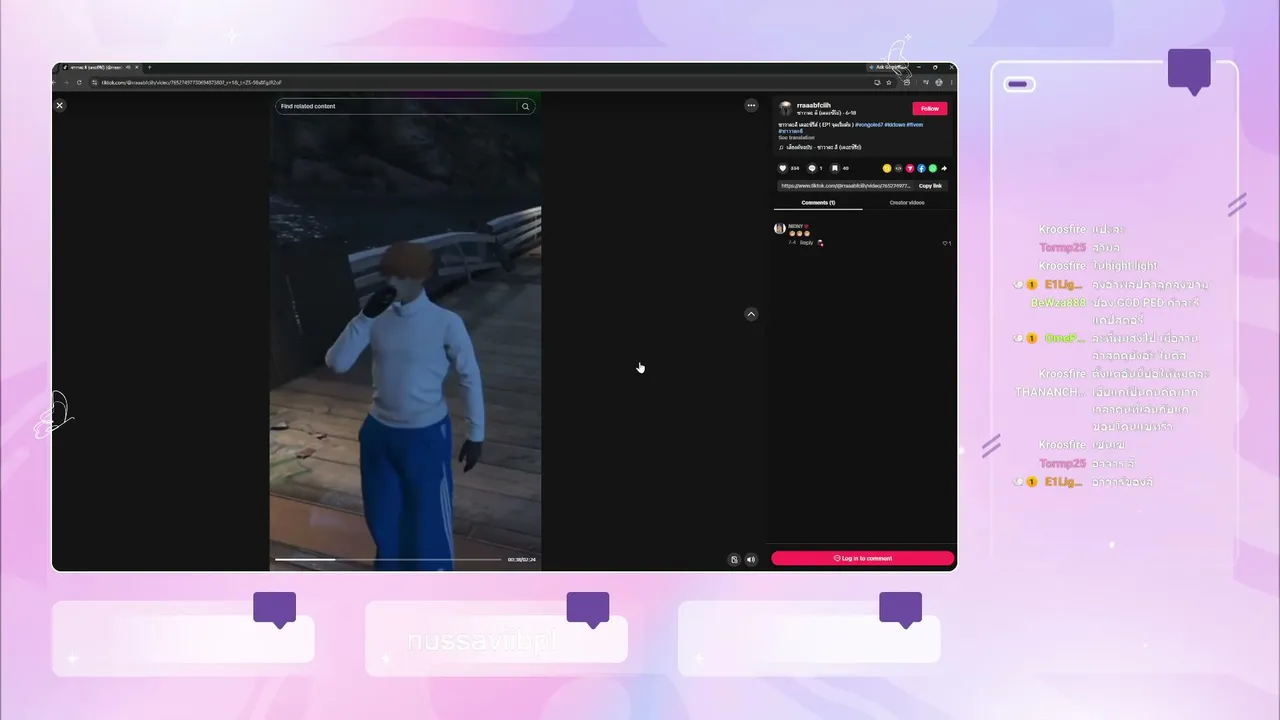Open the video's sound track link
This screenshot has width=1280, height=720.
point(824,147)
